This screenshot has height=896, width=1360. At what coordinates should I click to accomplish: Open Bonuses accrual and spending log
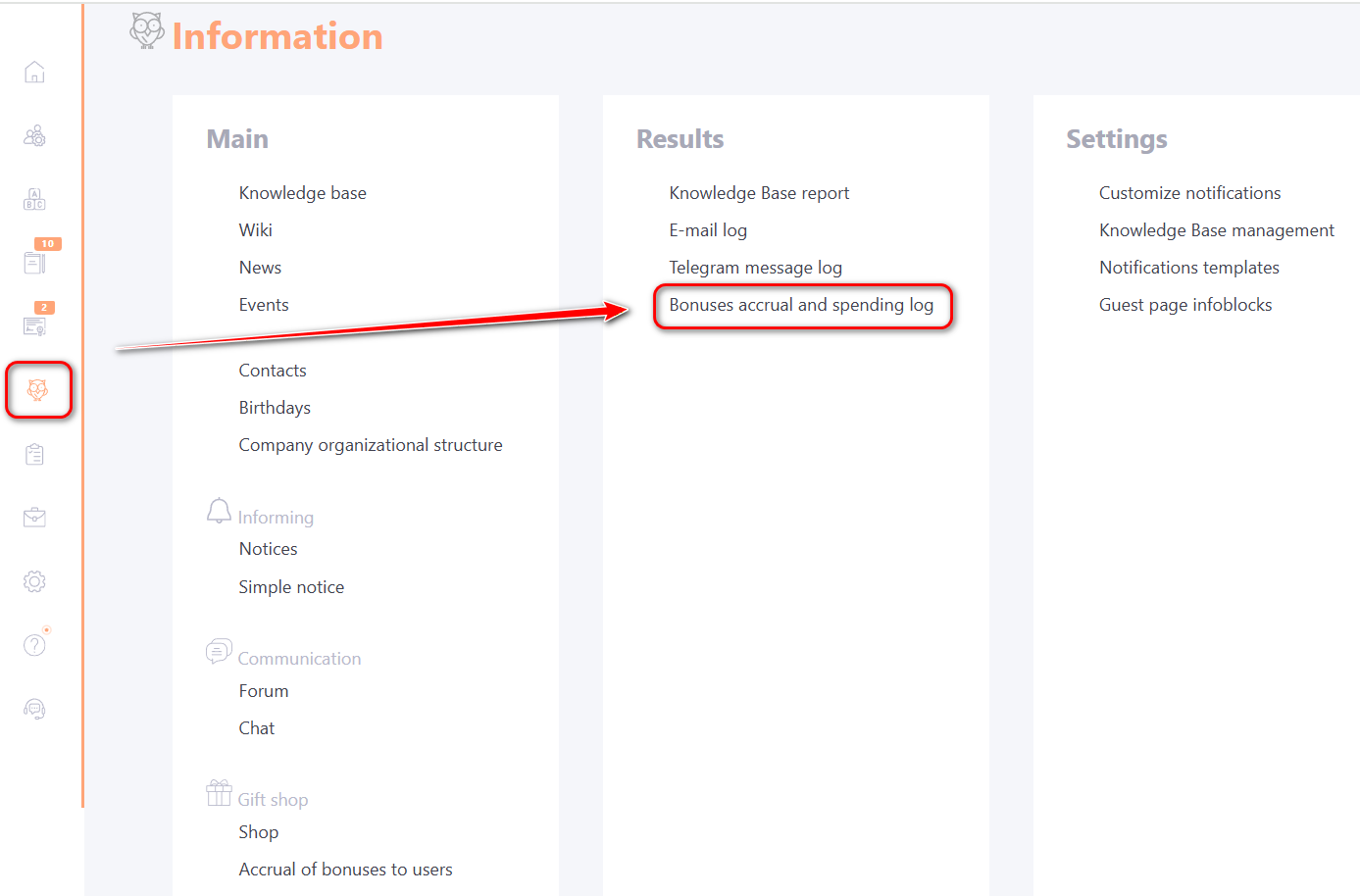click(x=800, y=305)
